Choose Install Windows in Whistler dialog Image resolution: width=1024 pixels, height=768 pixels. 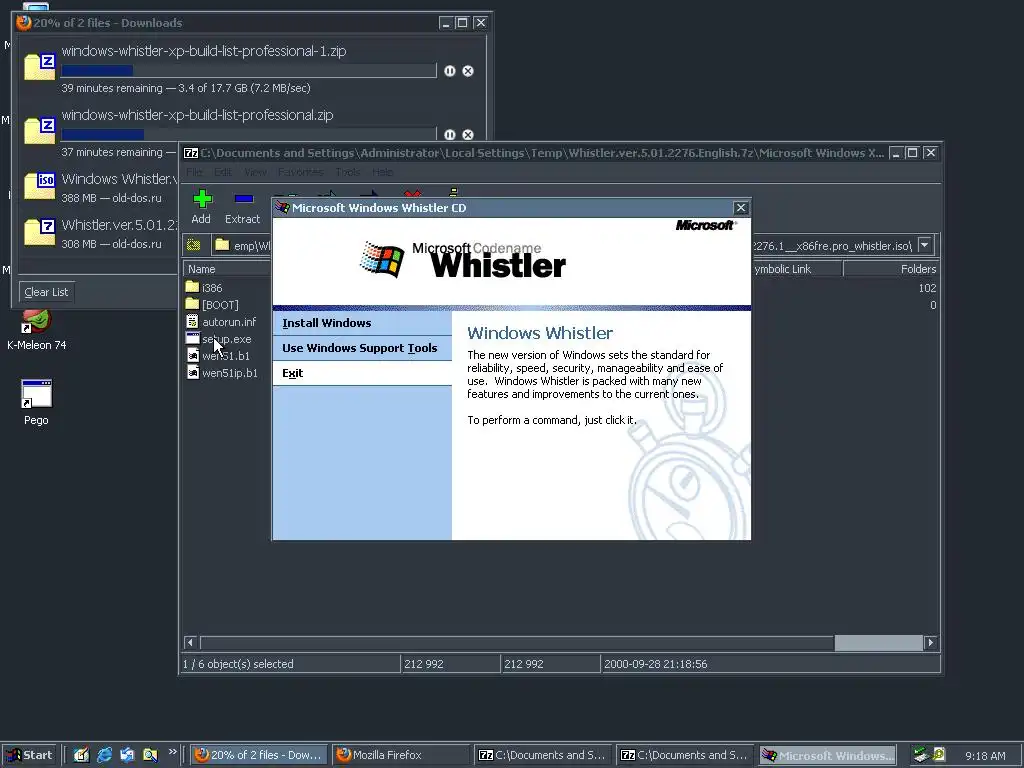click(x=362, y=323)
